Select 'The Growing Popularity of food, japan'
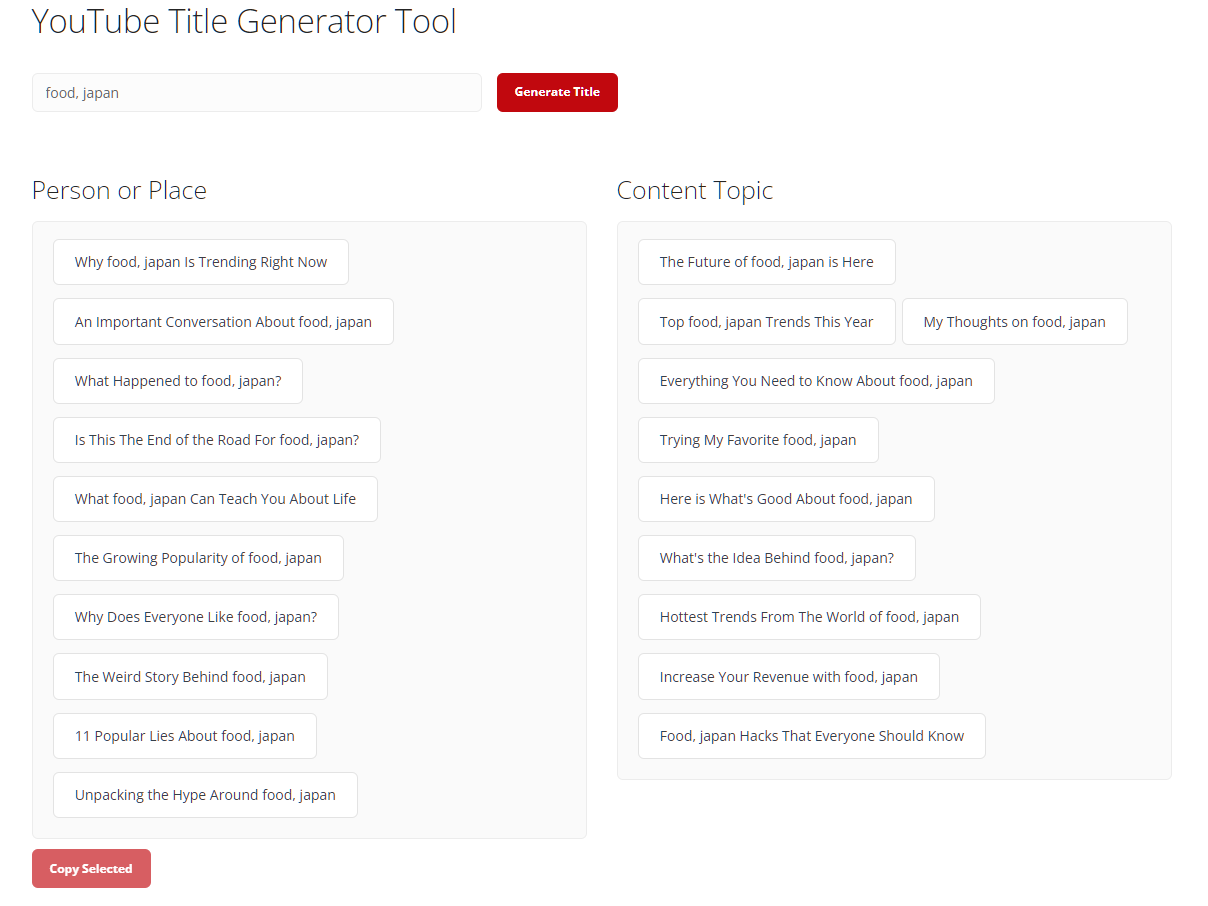This screenshot has height=906, width=1208. point(198,558)
